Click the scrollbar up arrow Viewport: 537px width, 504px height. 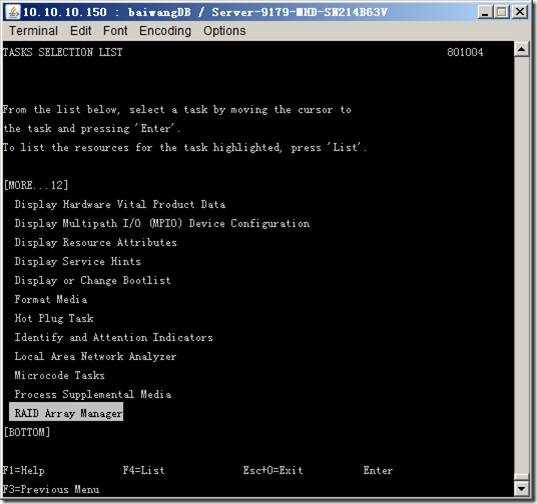coord(521,50)
